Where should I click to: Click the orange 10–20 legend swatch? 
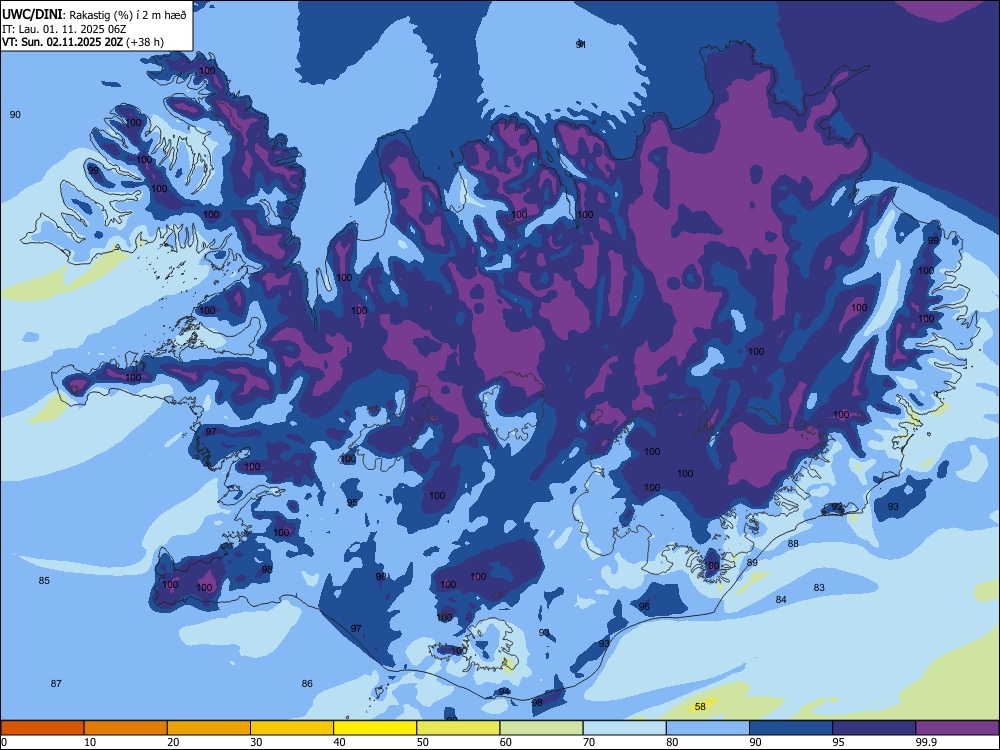[x=126, y=728]
